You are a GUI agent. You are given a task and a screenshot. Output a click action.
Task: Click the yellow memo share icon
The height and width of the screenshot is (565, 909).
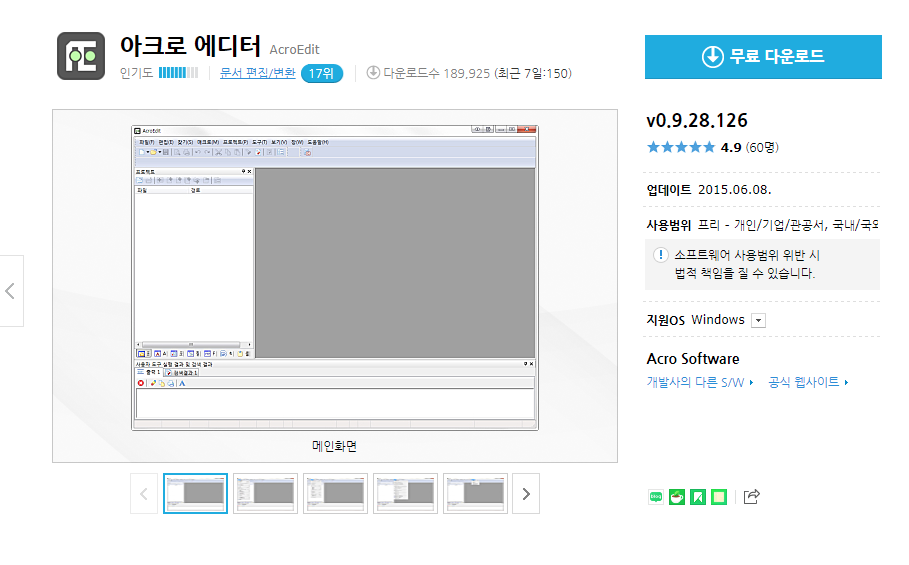coord(719,497)
